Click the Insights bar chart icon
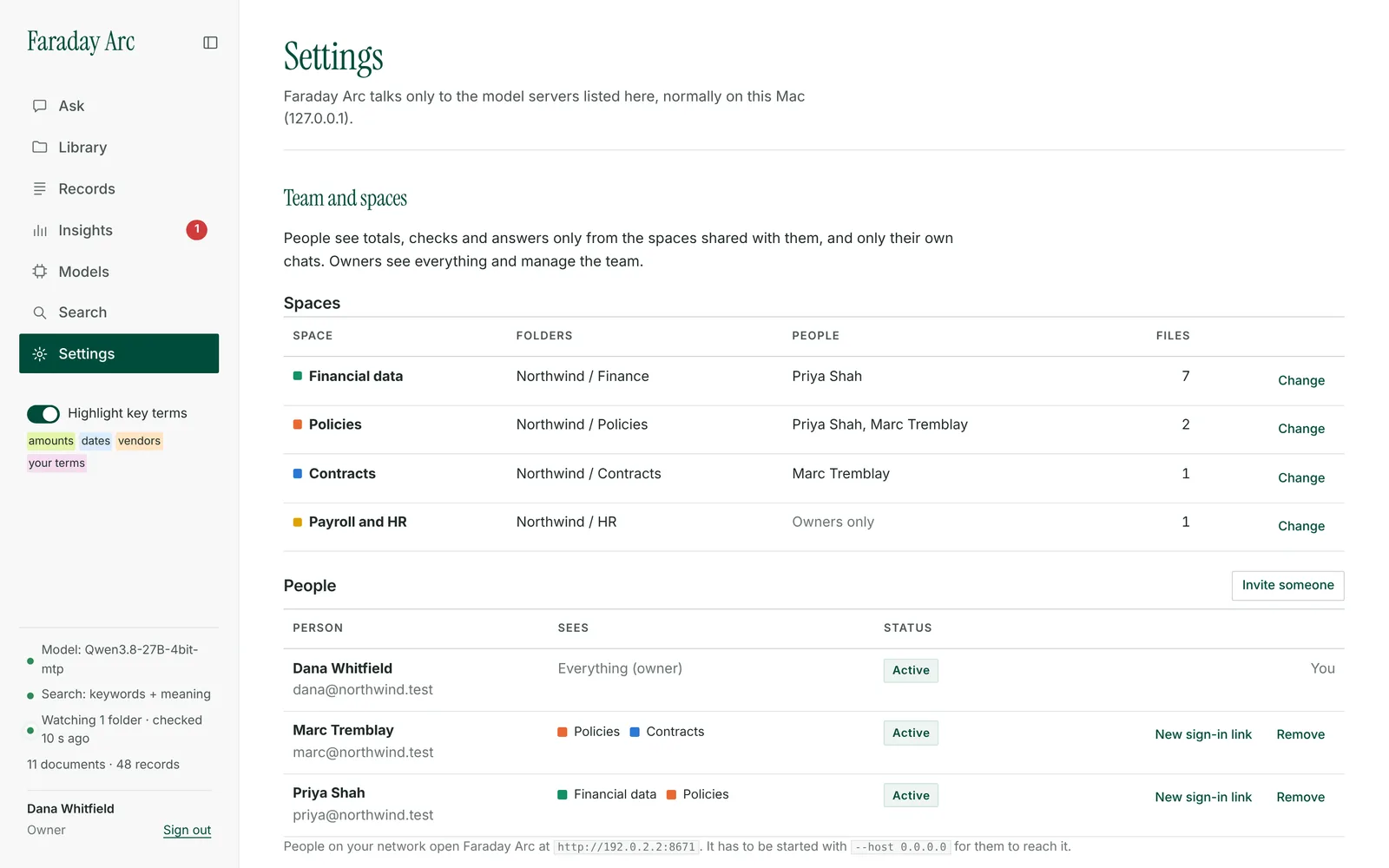Viewport: 1389px width, 868px height. pyautogui.click(x=40, y=230)
